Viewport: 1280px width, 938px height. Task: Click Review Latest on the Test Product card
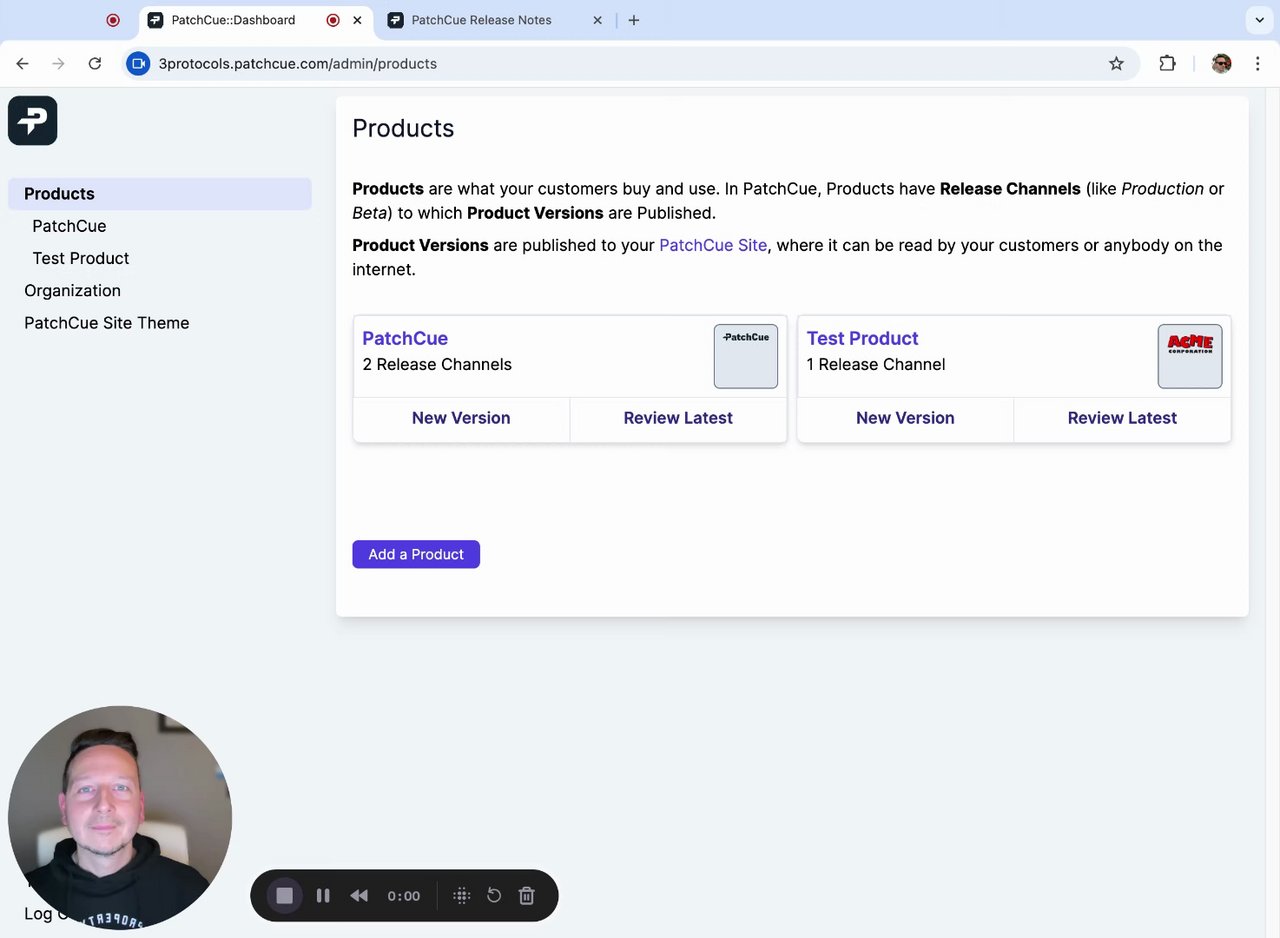1122,418
